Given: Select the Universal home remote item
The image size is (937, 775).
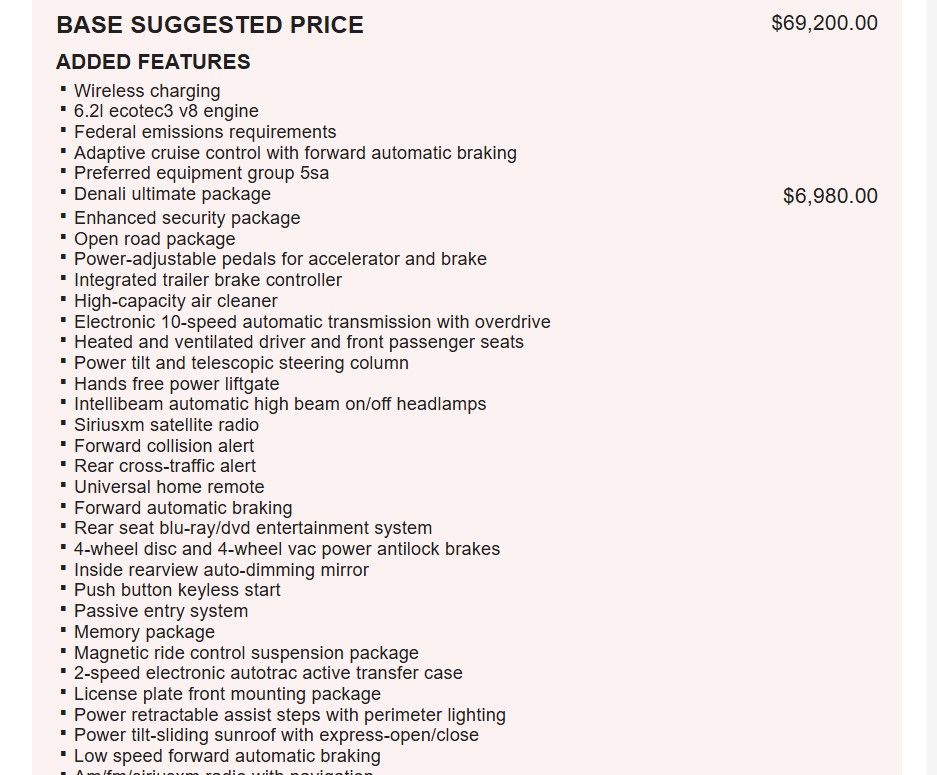Looking at the screenshot, I should (x=169, y=487).
